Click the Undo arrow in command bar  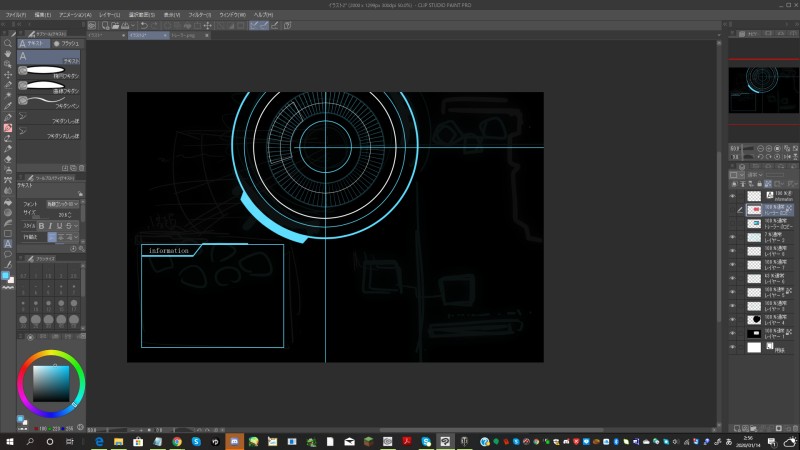coord(144,25)
